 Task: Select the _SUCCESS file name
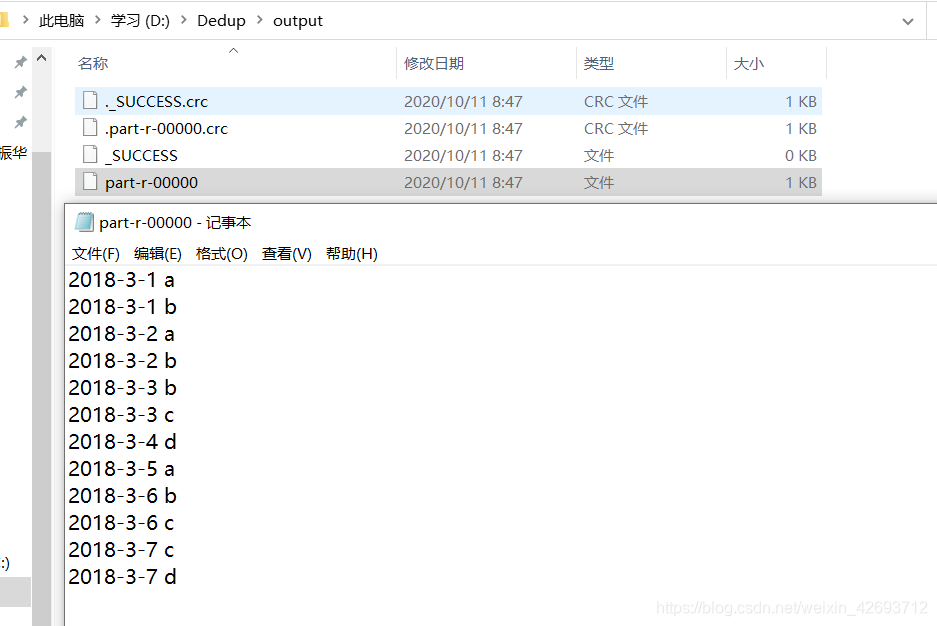tap(142, 155)
